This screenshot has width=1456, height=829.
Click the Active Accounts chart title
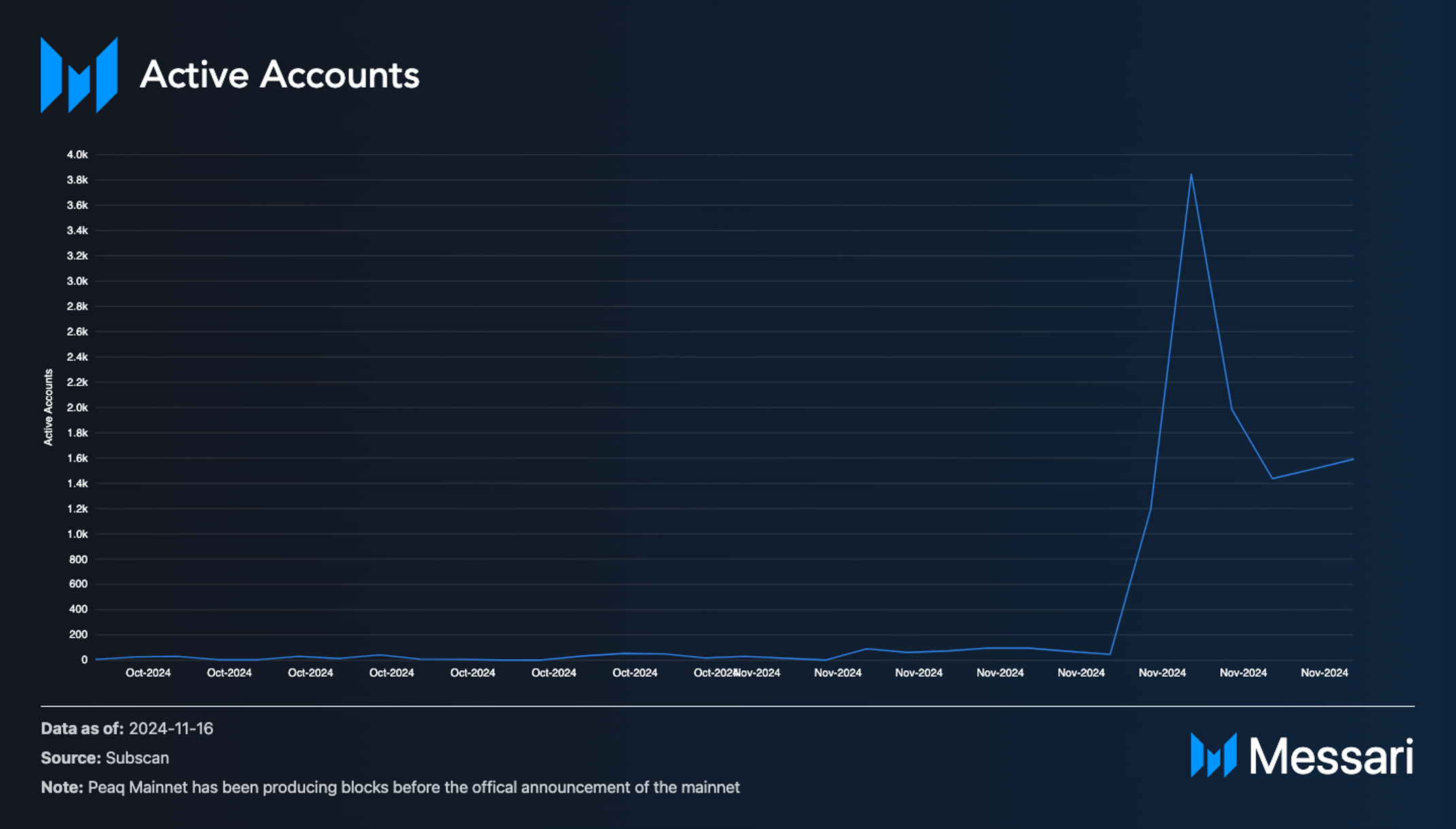tap(279, 75)
